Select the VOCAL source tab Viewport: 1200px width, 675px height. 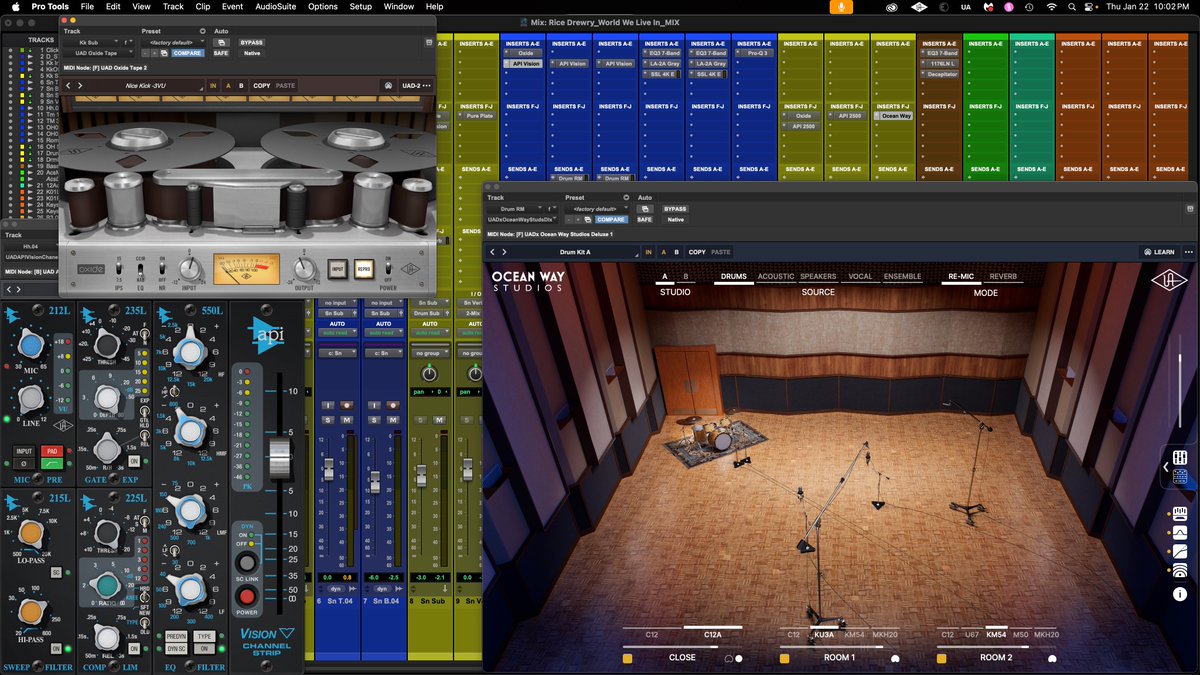pos(860,277)
